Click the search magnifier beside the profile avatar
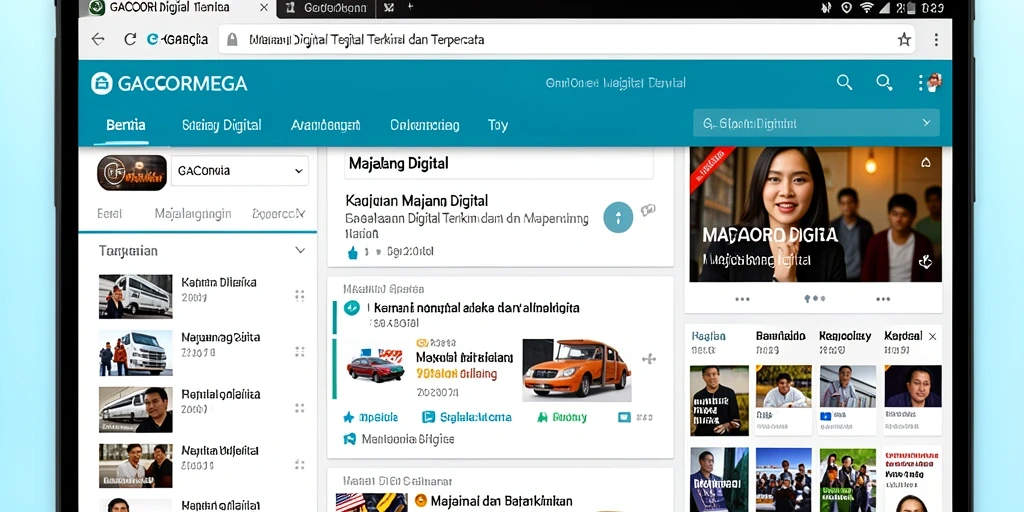1024x512 pixels. tap(884, 82)
